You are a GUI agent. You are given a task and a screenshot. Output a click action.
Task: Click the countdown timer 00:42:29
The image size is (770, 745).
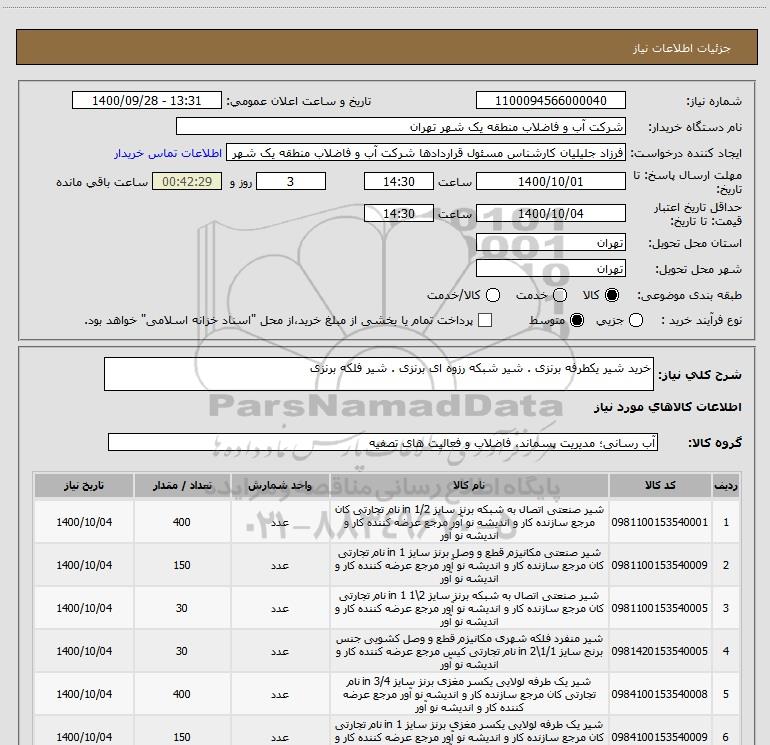coord(187,181)
